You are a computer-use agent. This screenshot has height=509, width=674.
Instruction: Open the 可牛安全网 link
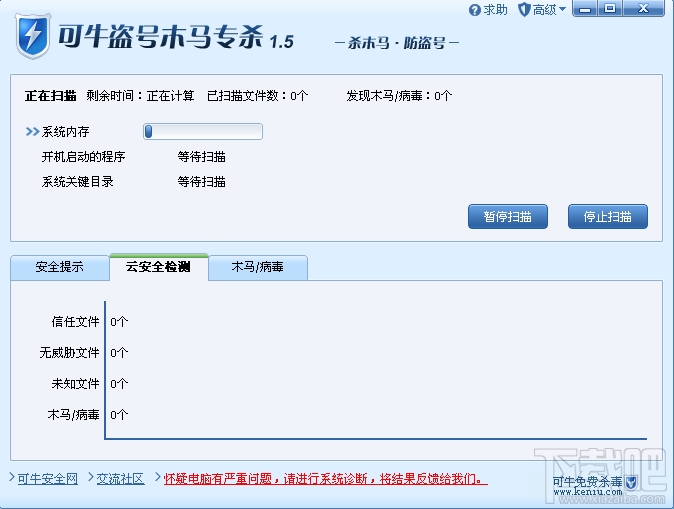point(48,478)
